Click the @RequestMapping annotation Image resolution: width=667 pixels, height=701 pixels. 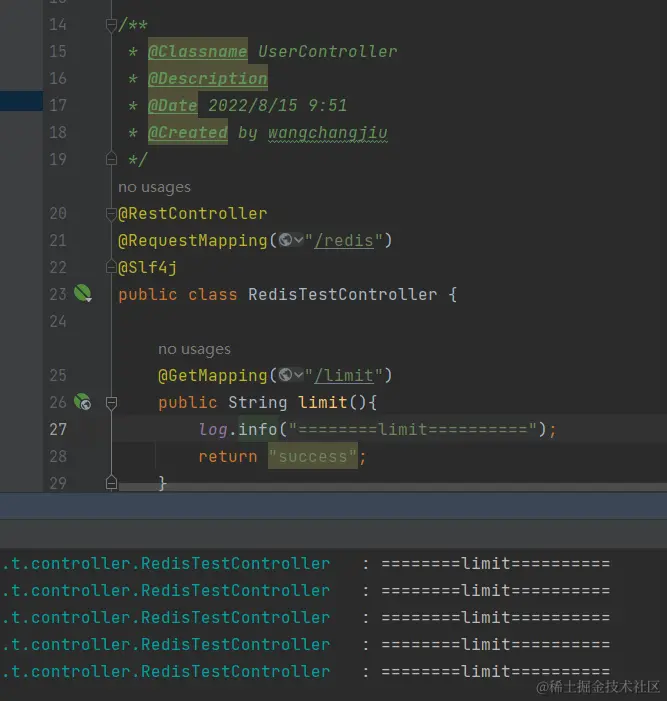pos(193,241)
